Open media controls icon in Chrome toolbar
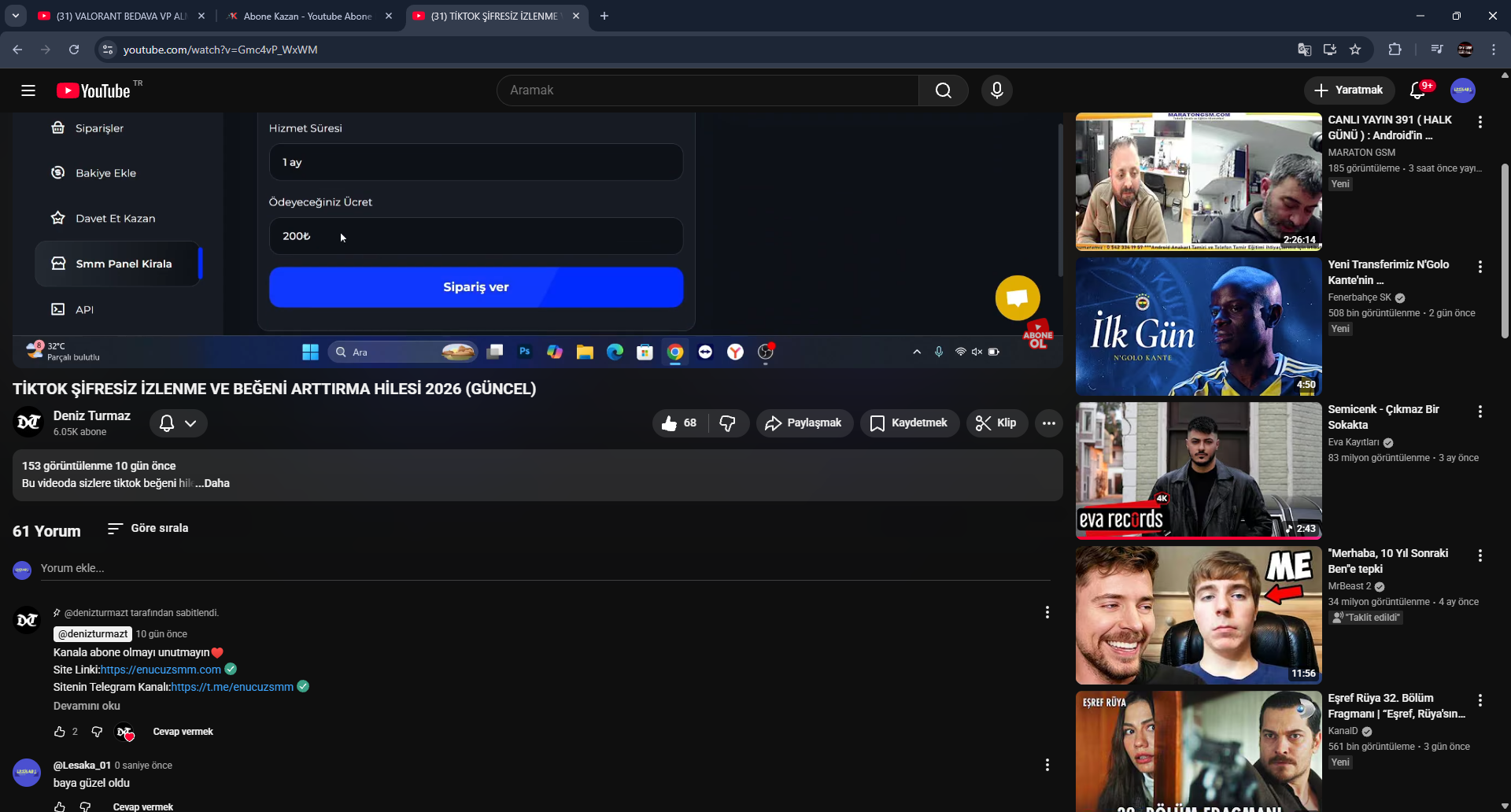The width and height of the screenshot is (1511, 812). (1437, 50)
